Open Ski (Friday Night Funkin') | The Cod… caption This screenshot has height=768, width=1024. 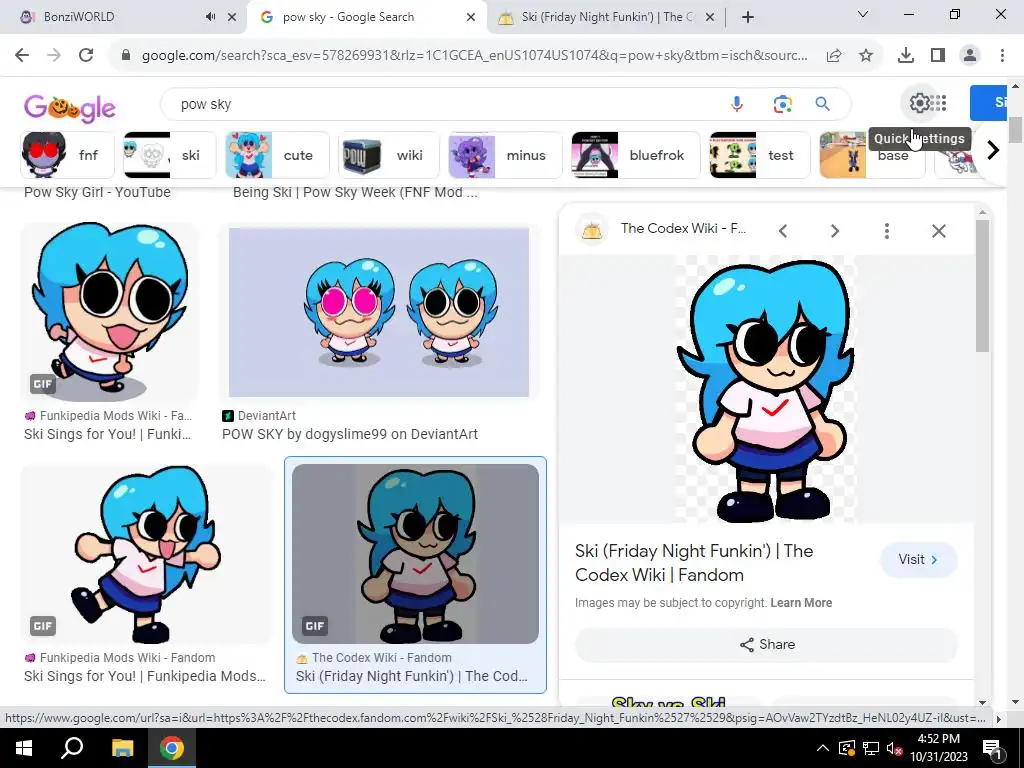[411, 676]
